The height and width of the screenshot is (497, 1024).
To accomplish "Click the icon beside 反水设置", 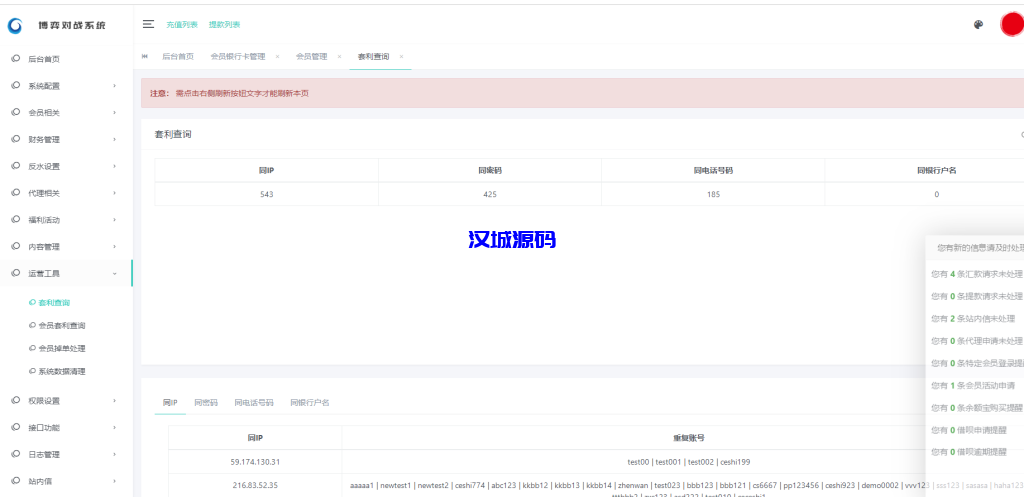I will pyautogui.click(x=16, y=166).
